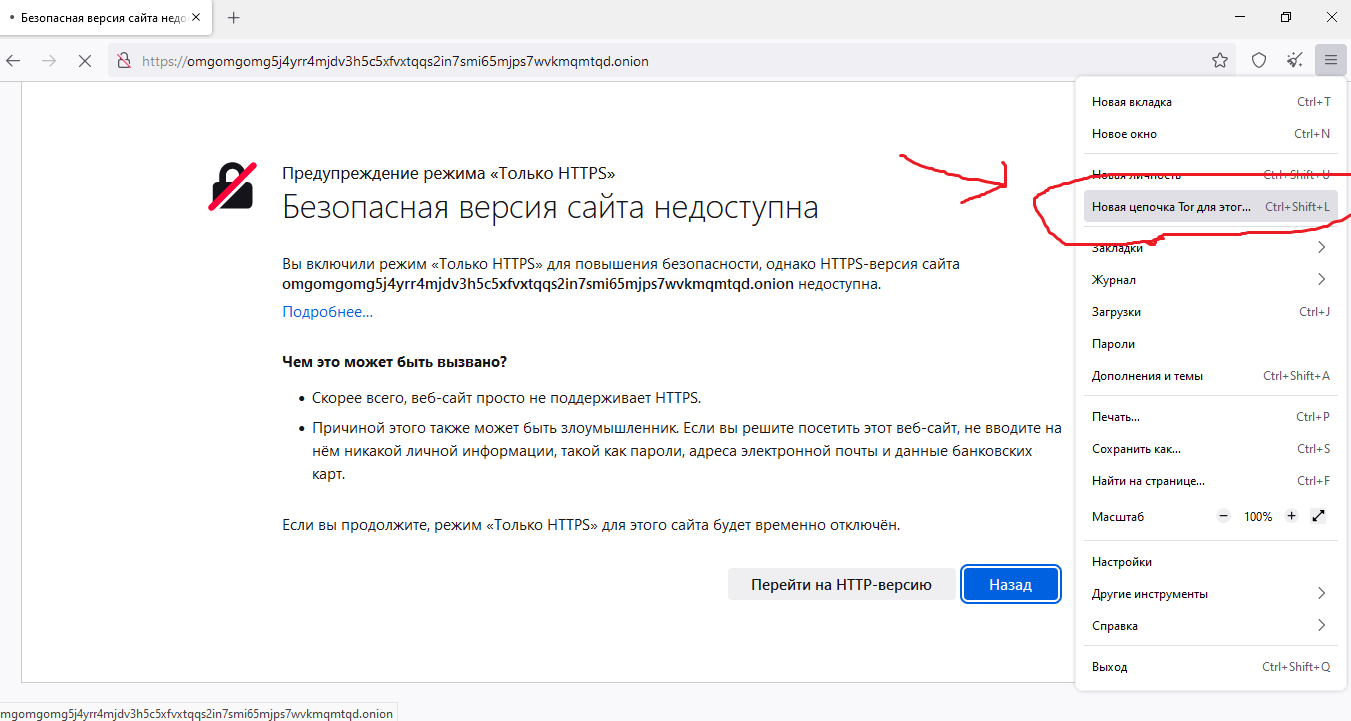Click the line Предупреждение режима «Только HTTPS»
Image resolution: width=1351 pixels, height=721 pixels.
coord(449,173)
